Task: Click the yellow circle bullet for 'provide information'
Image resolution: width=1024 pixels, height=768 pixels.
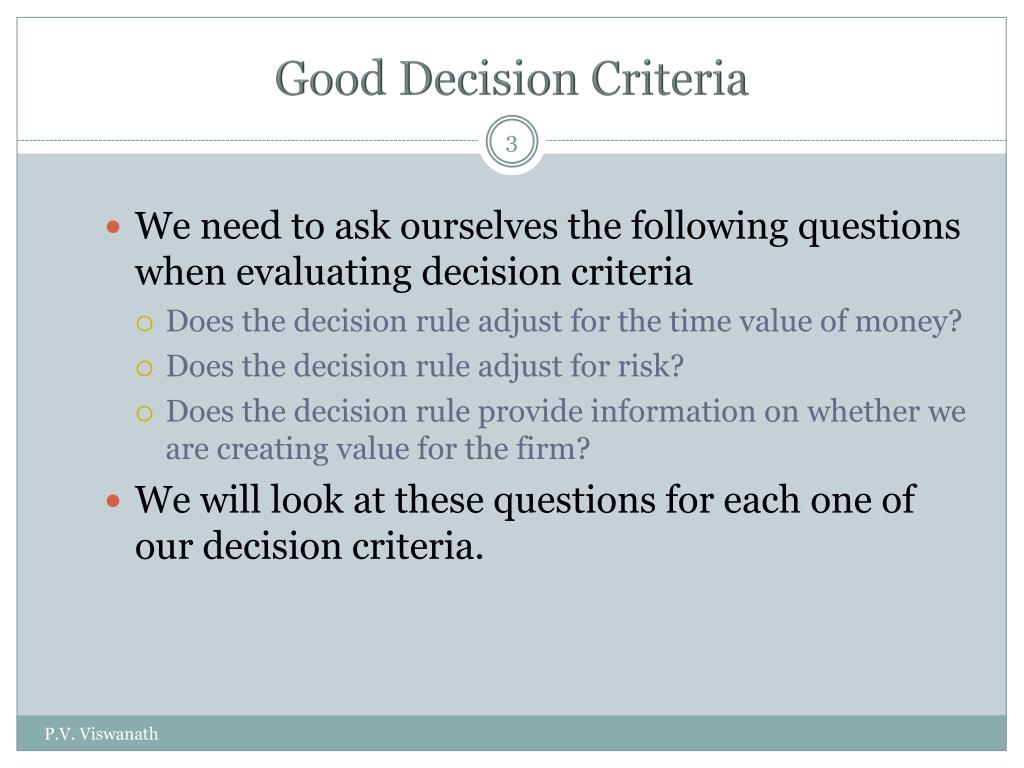Action: tap(144, 413)
